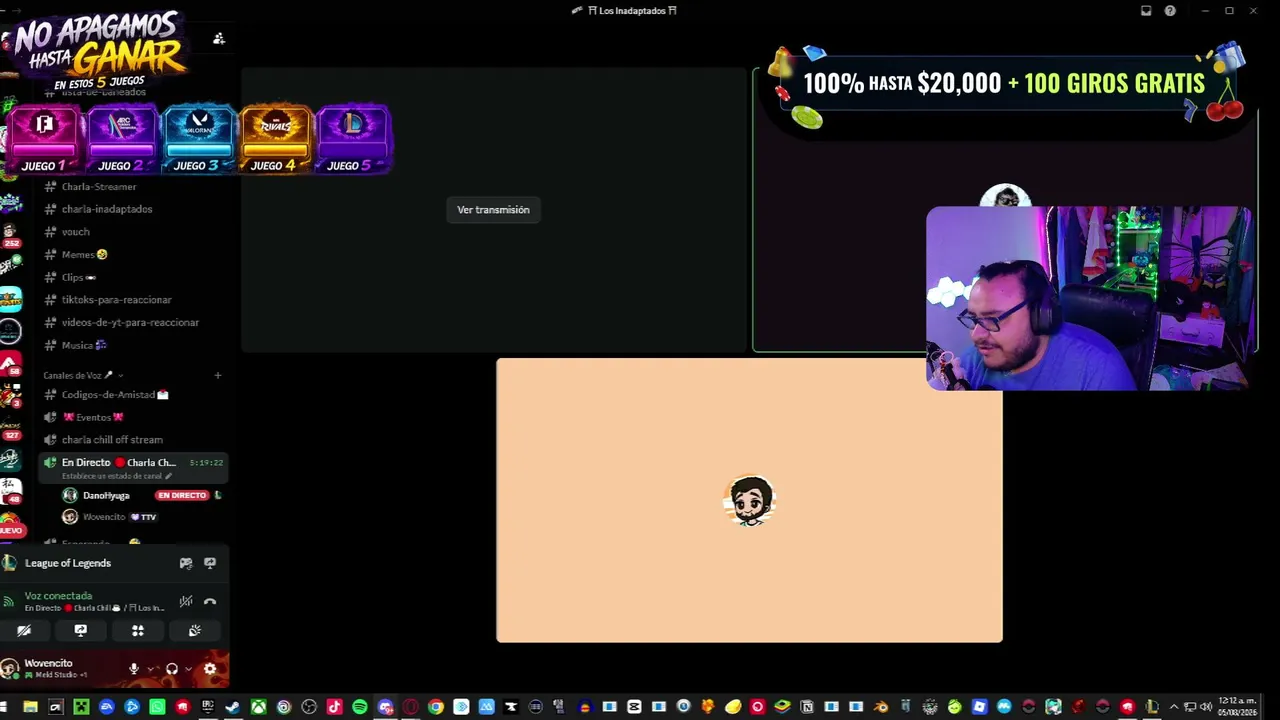Open Google Chrome from the taskbar
Screen dimensions: 1280x720
[436, 707]
